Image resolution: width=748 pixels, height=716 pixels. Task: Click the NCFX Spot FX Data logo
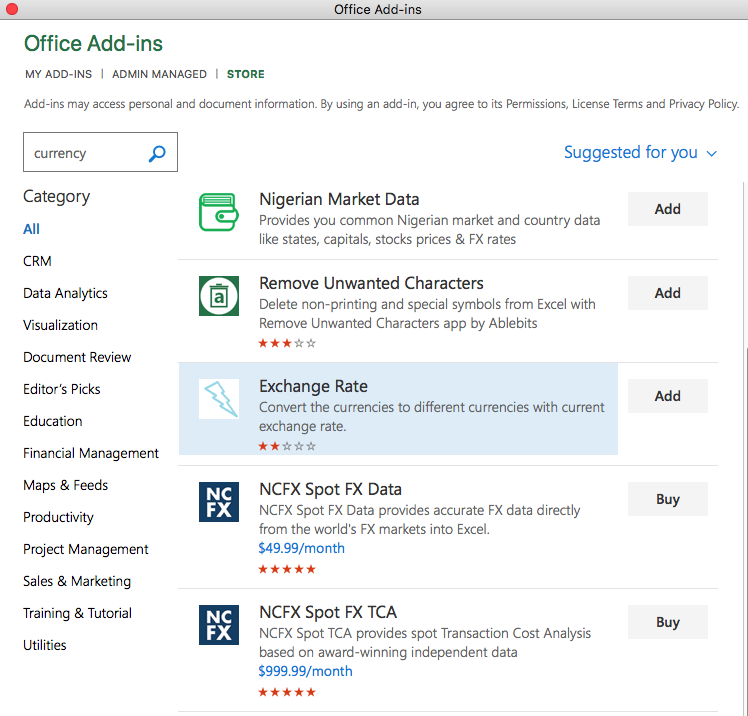click(219, 502)
